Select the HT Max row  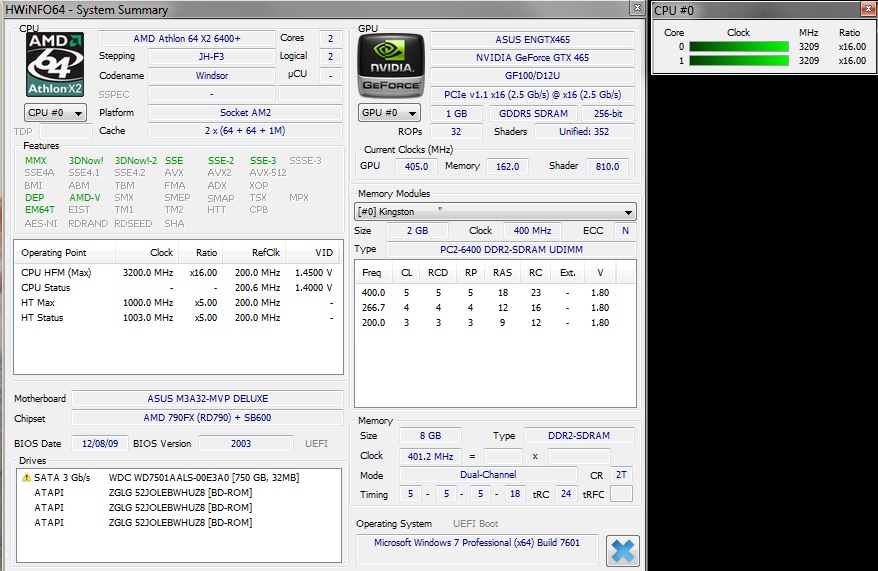click(x=178, y=302)
